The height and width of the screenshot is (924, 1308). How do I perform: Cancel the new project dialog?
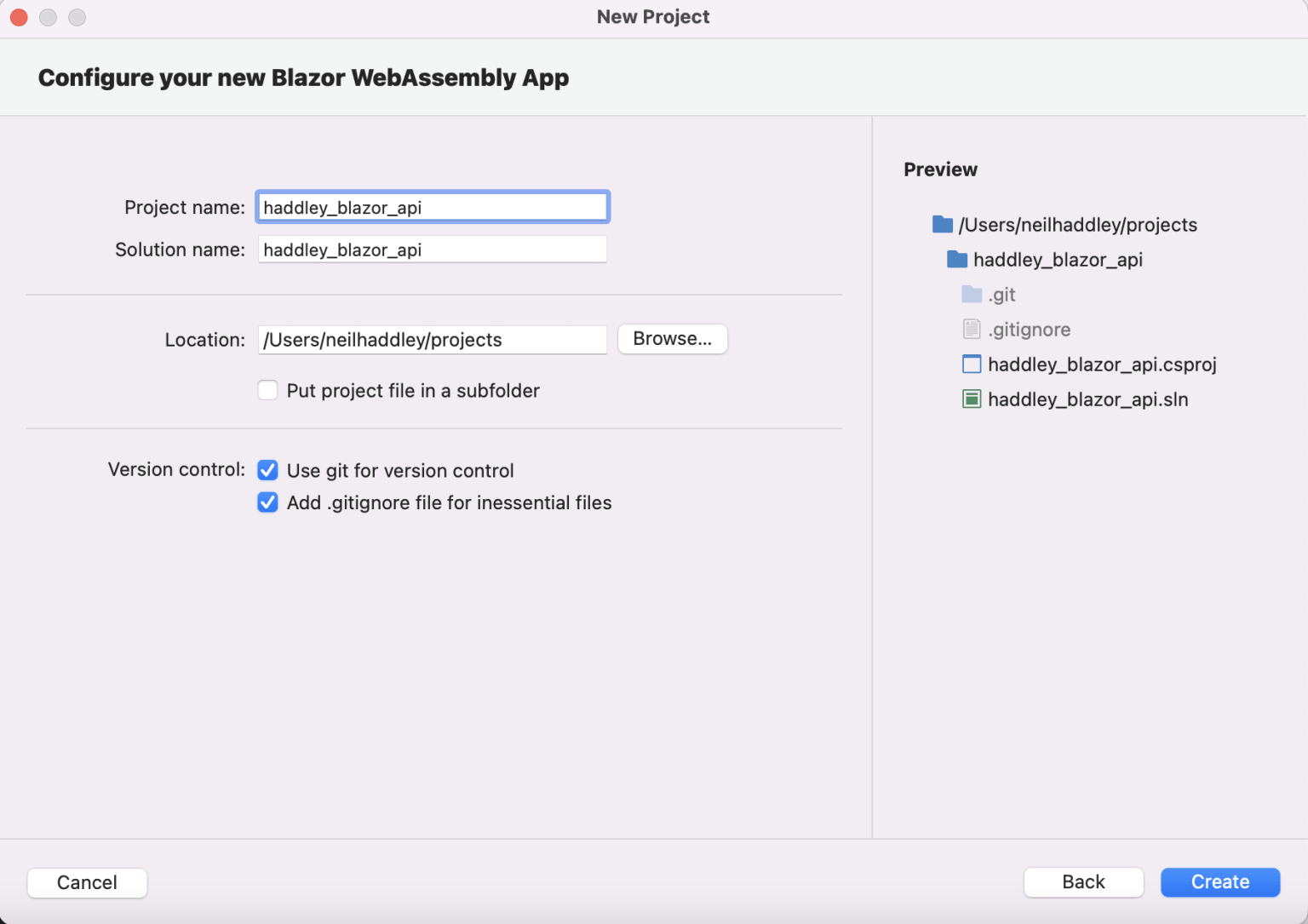(x=87, y=883)
